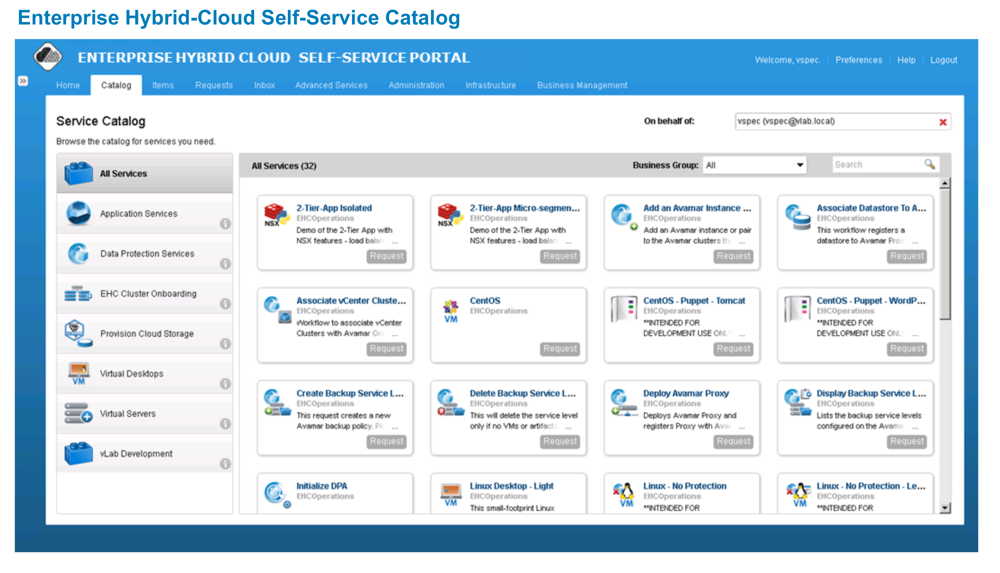The width and height of the screenshot is (1000, 573).
Task: Open the Business Management tab
Action: (582, 85)
